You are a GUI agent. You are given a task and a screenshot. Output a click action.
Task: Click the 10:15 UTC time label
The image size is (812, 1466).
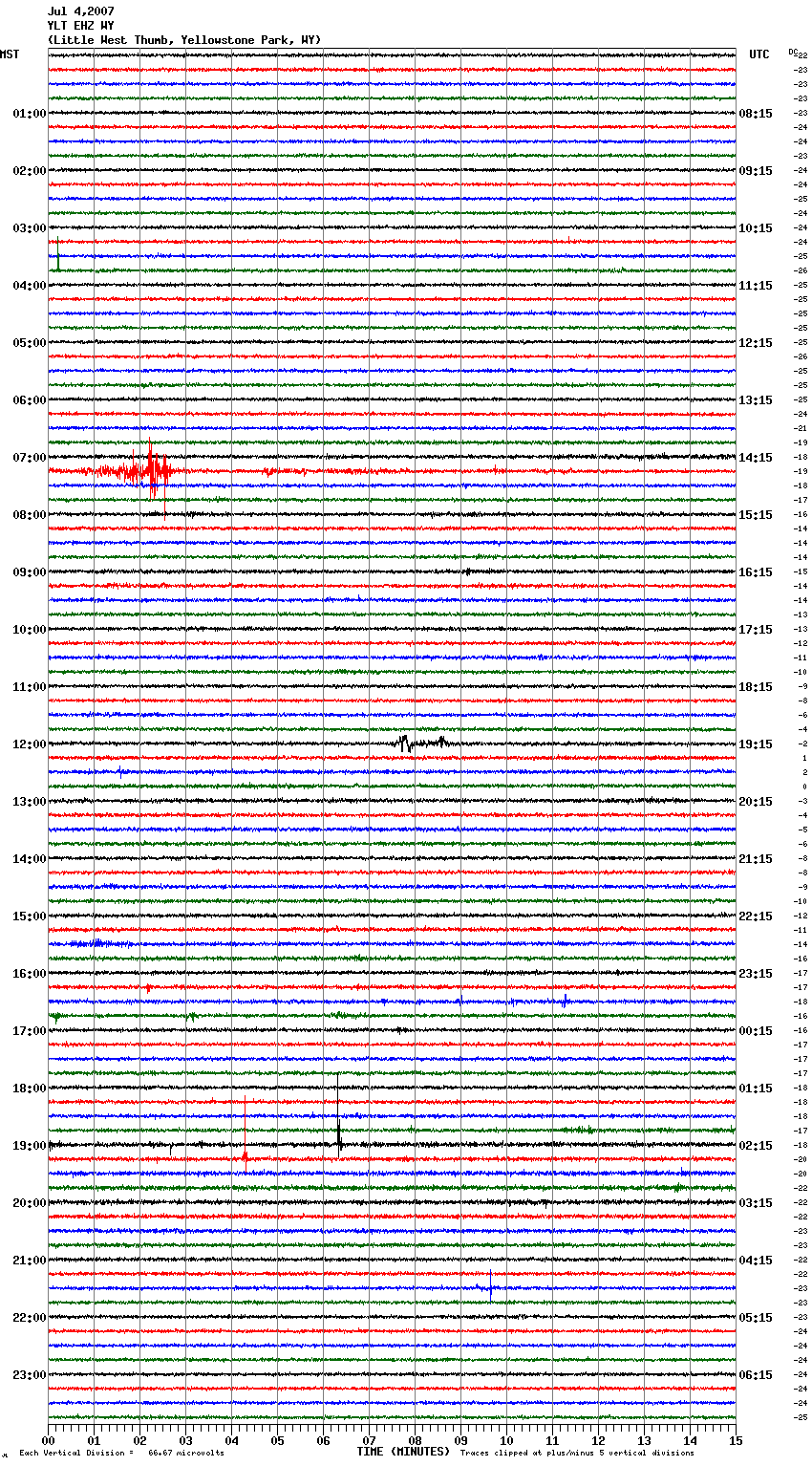[x=756, y=228]
